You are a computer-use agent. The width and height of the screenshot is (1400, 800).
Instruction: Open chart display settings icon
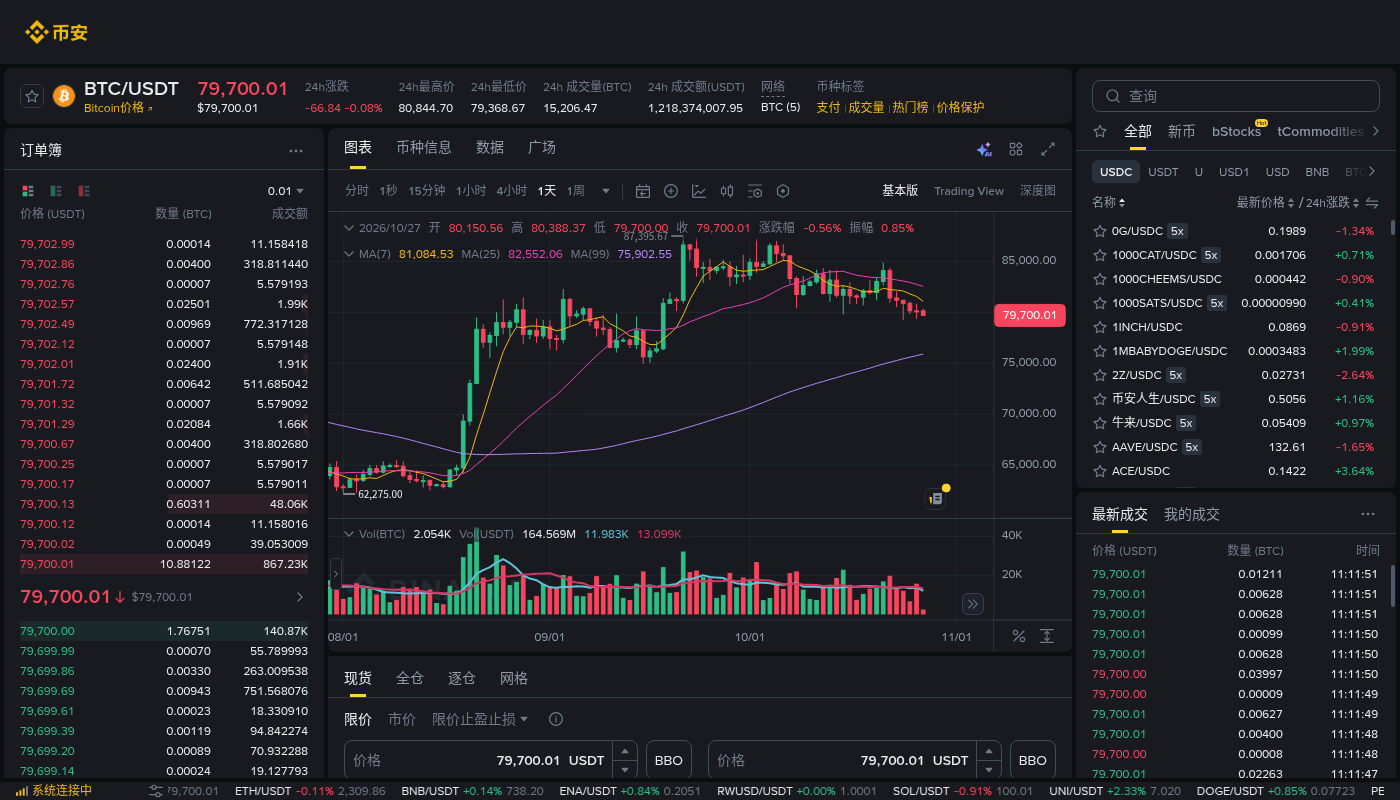tap(755, 191)
